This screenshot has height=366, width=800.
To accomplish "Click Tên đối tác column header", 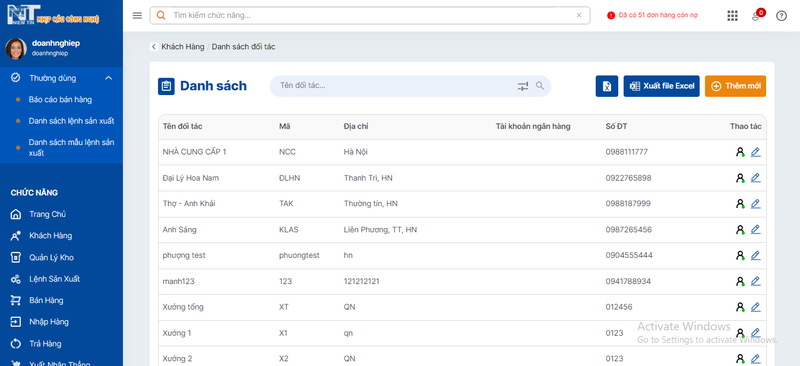I will [x=183, y=127].
